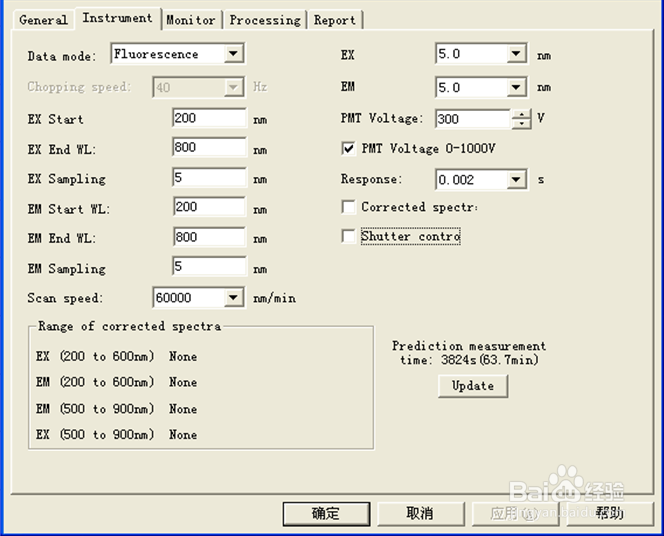Screen dimensions: 664x536
Task: Click the EX Sampling interval field
Action: (210, 177)
